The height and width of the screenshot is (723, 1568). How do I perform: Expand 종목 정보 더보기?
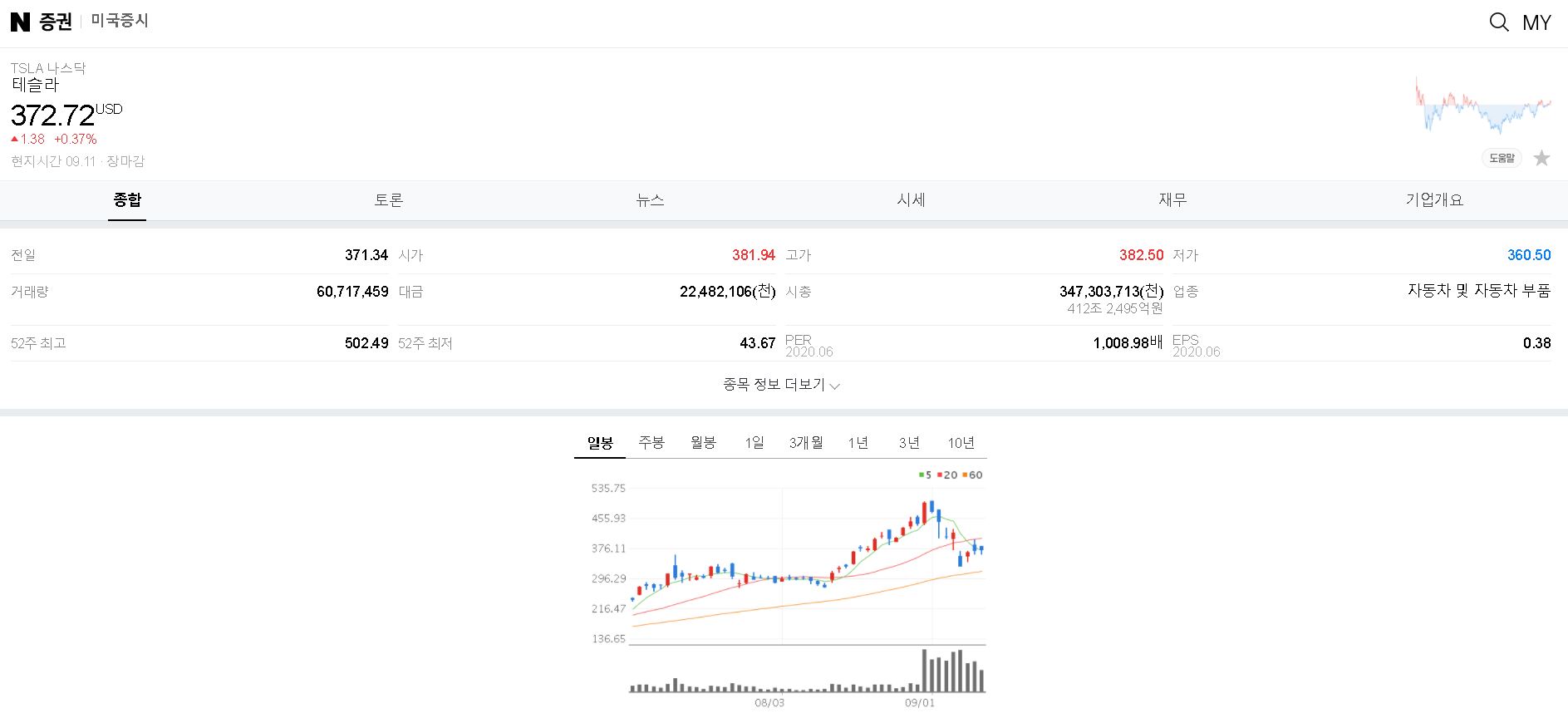[782, 385]
